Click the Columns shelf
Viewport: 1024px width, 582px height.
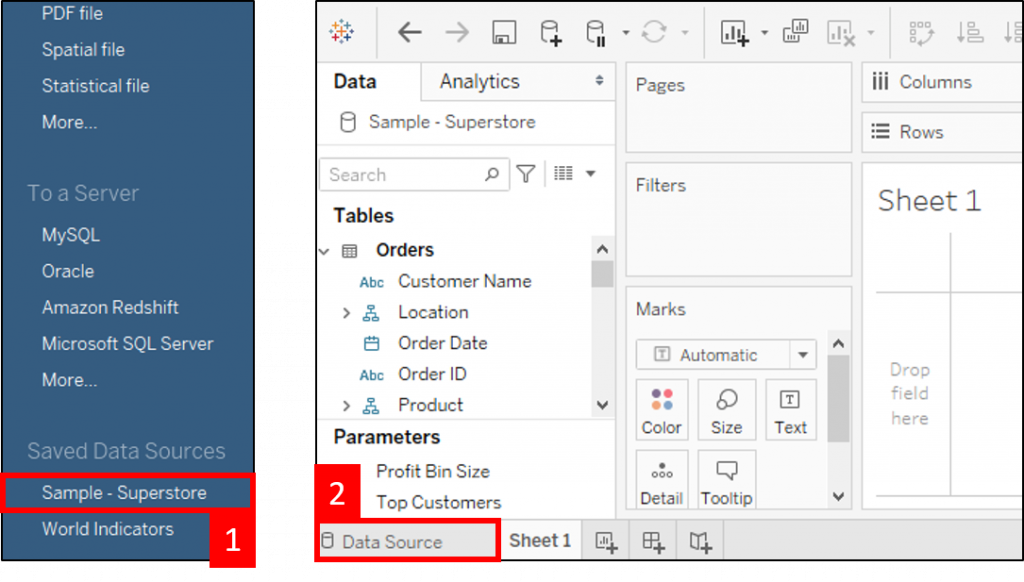942,82
